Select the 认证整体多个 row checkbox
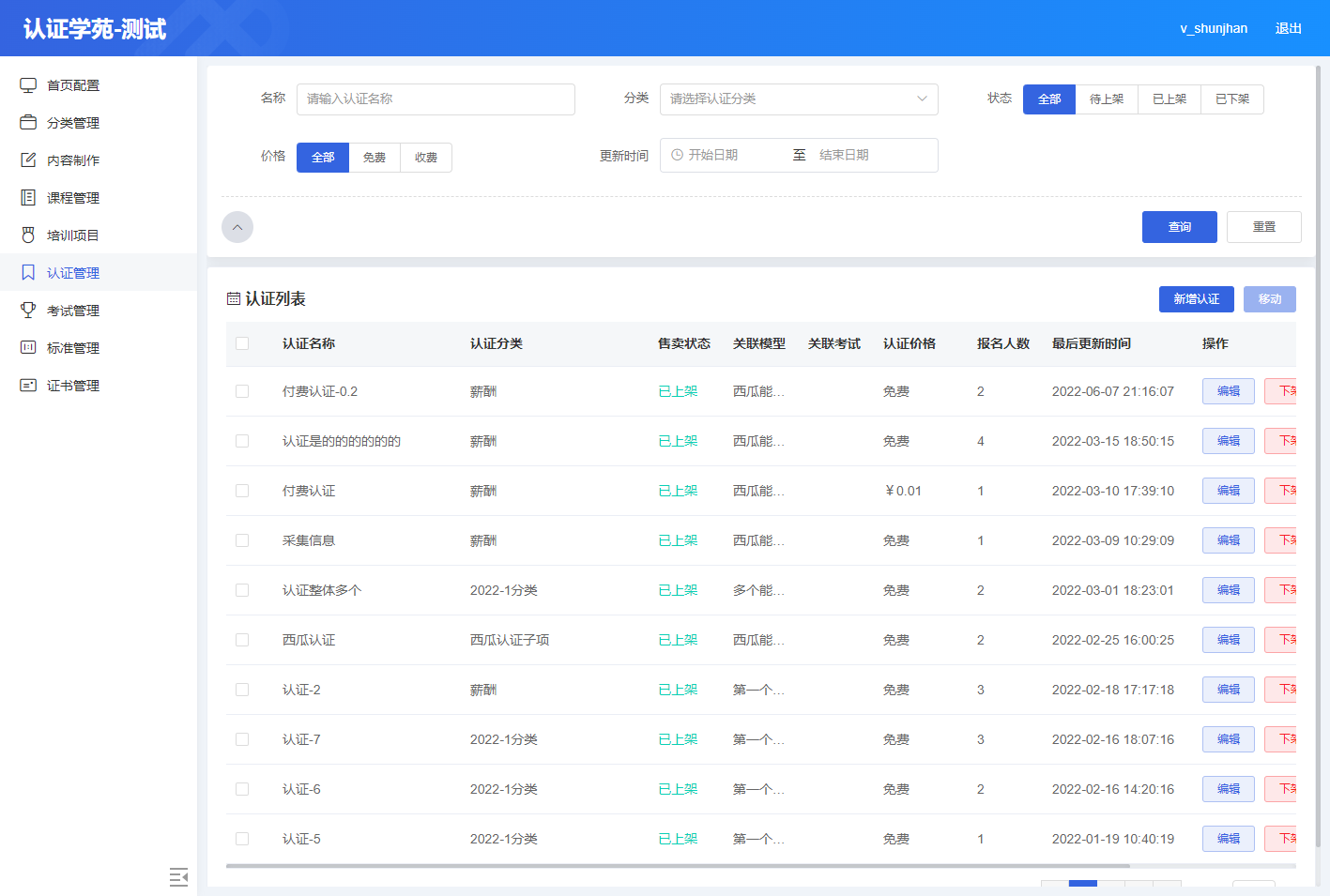This screenshot has width=1330, height=896. tap(242, 590)
